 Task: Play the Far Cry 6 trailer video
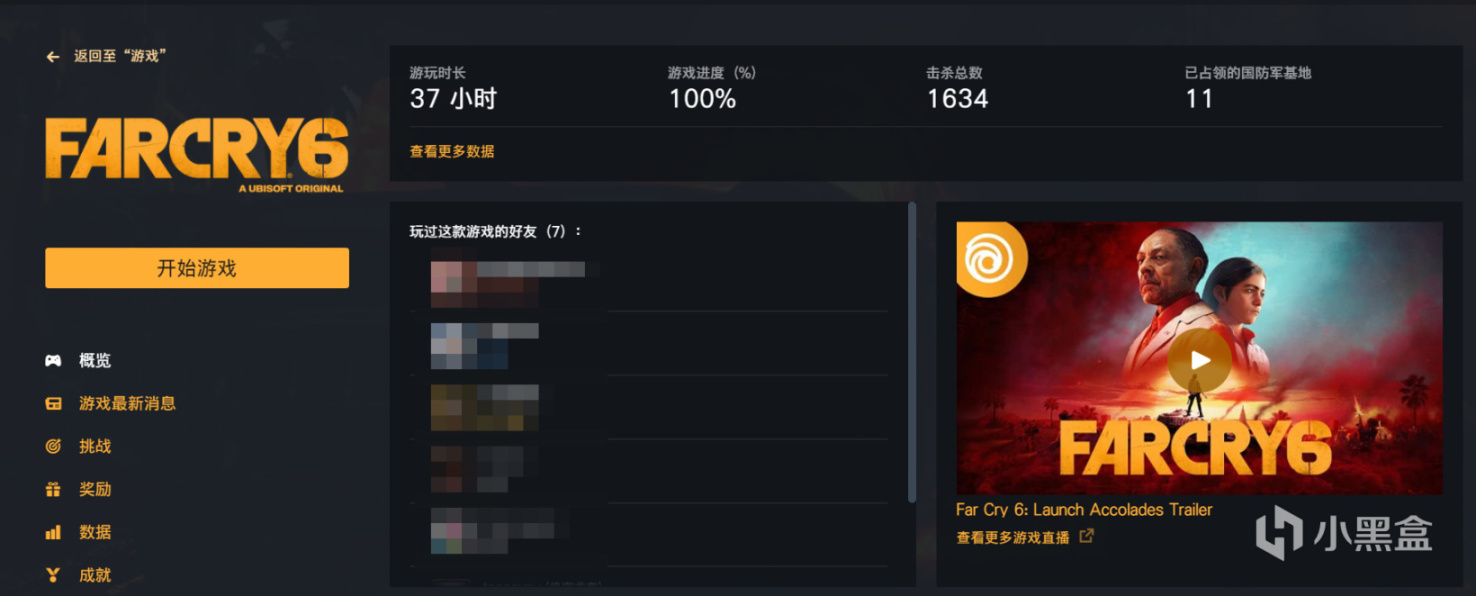pos(1199,361)
